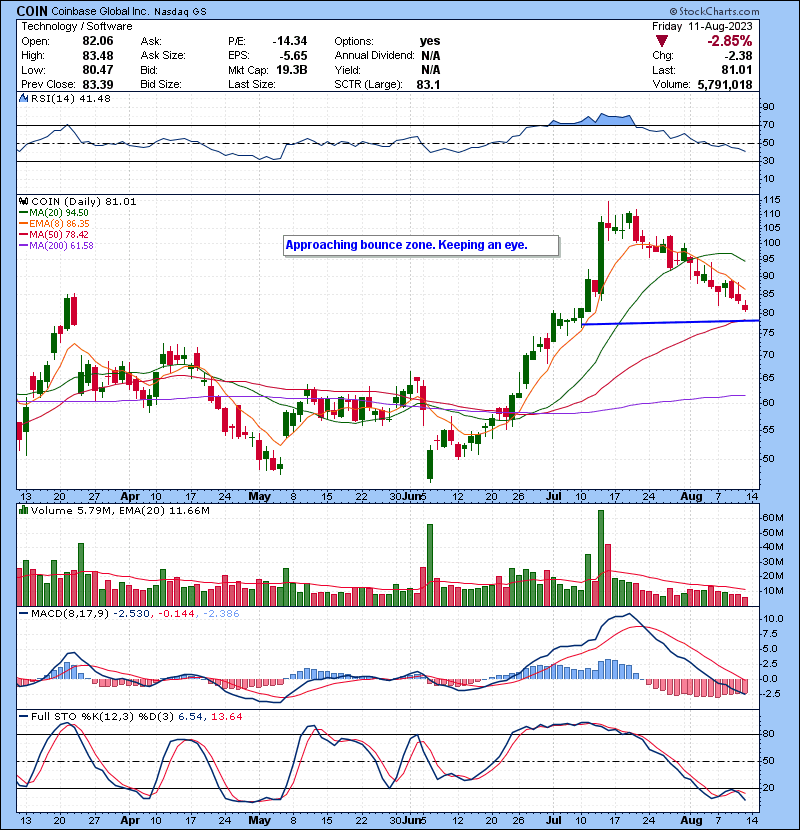Select the Prev Close value 83.39
800x830 pixels.
[97, 84]
